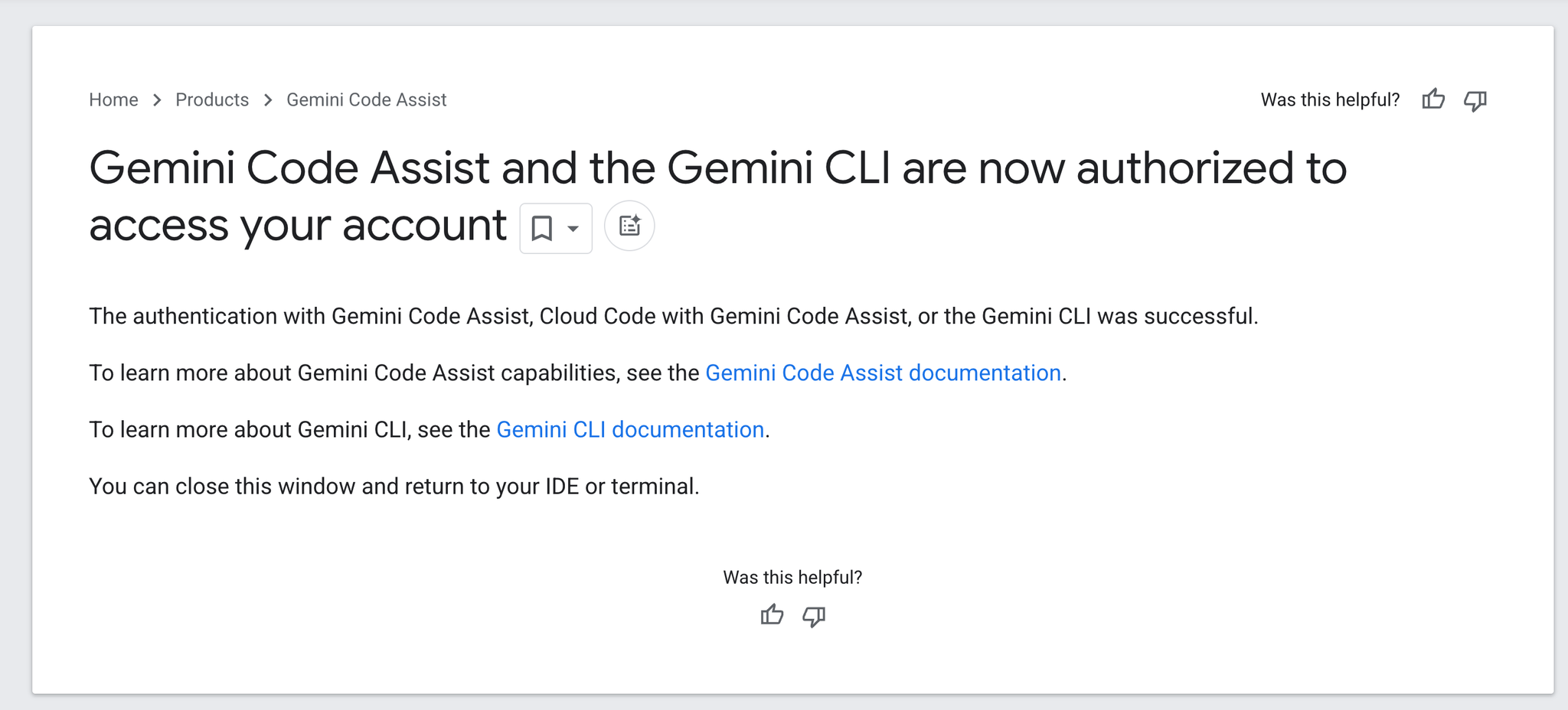Image resolution: width=1568 pixels, height=710 pixels.
Task: Click the chevron icon after Products breadcrumb
Action: pyautogui.click(x=268, y=100)
